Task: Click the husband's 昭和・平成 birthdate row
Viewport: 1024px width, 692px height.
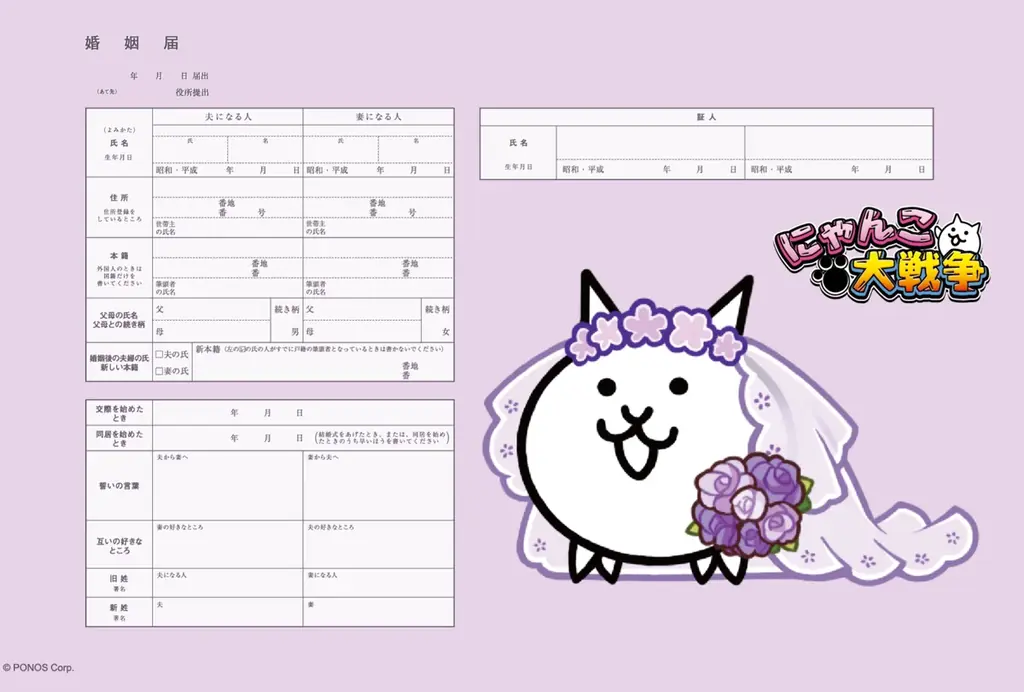Action: pos(228,170)
